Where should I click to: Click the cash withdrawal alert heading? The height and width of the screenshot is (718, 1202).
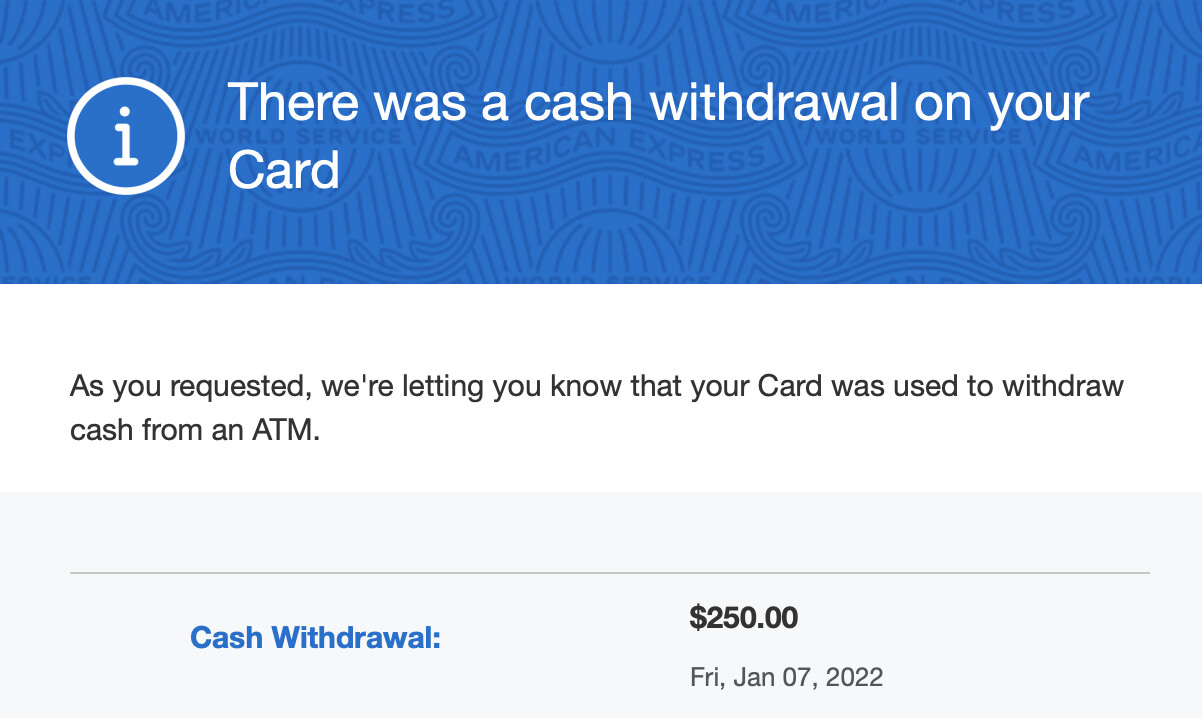(658, 136)
